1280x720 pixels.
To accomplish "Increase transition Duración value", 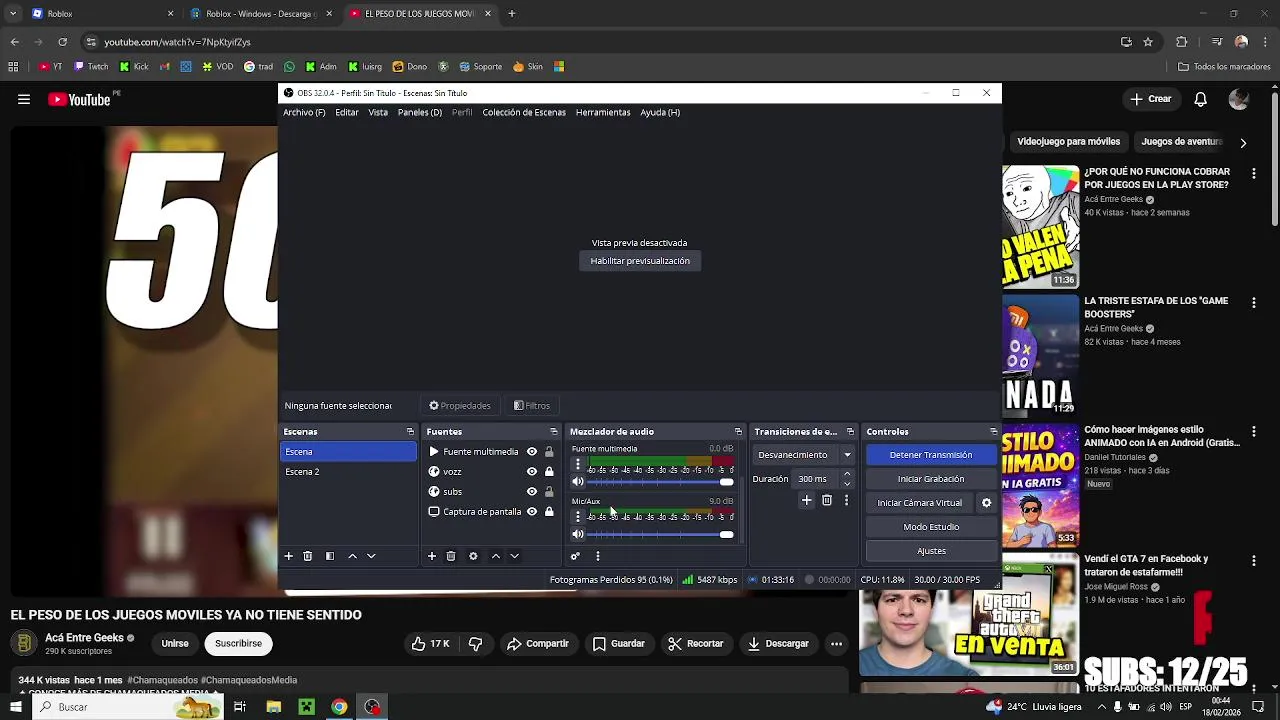I will [x=847, y=474].
